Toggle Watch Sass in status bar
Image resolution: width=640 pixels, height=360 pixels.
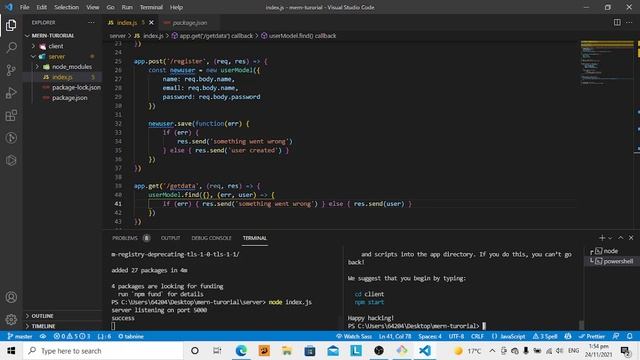(353, 336)
